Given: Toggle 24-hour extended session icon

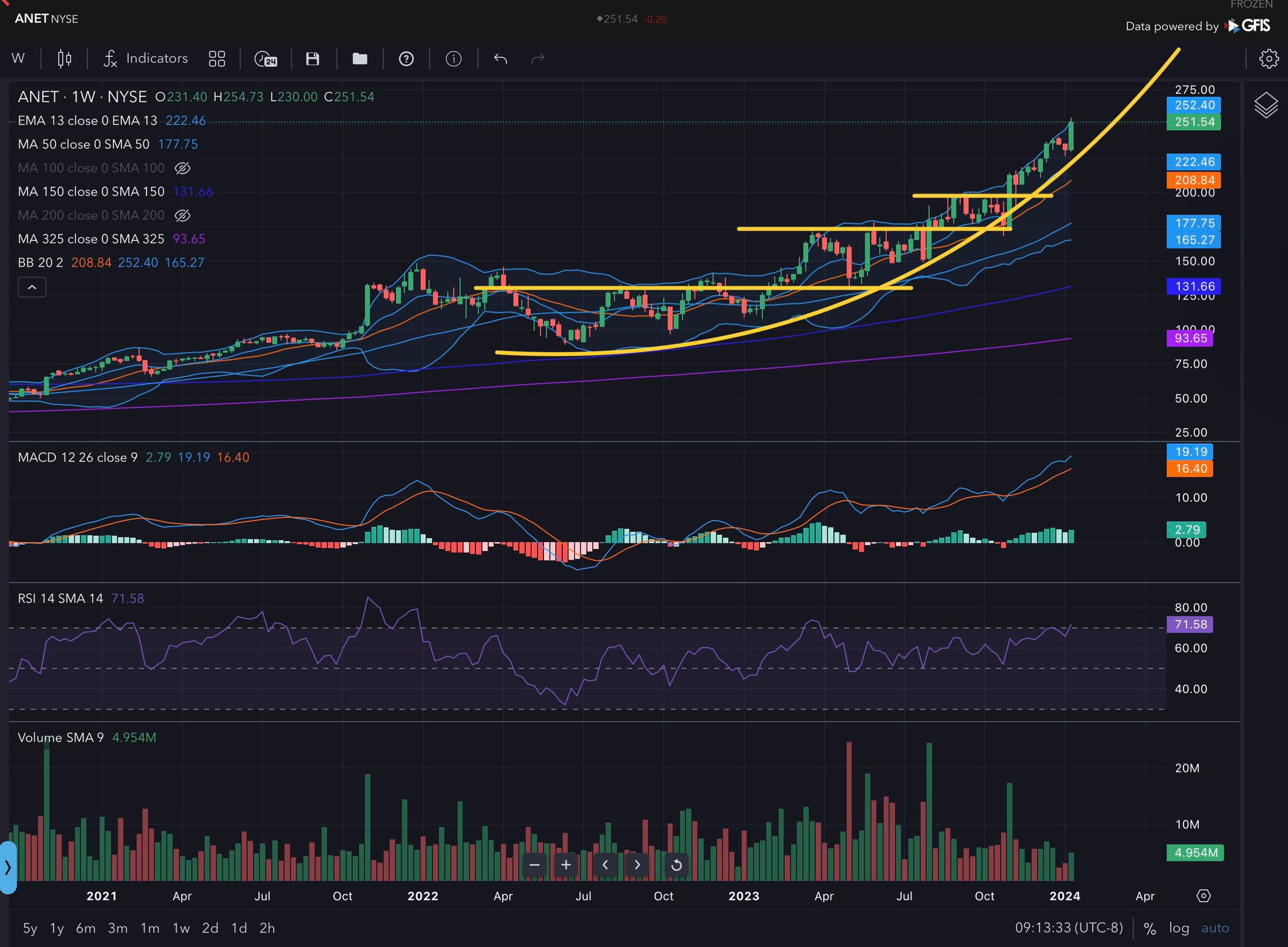Looking at the screenshot, I should pos(265,59).
